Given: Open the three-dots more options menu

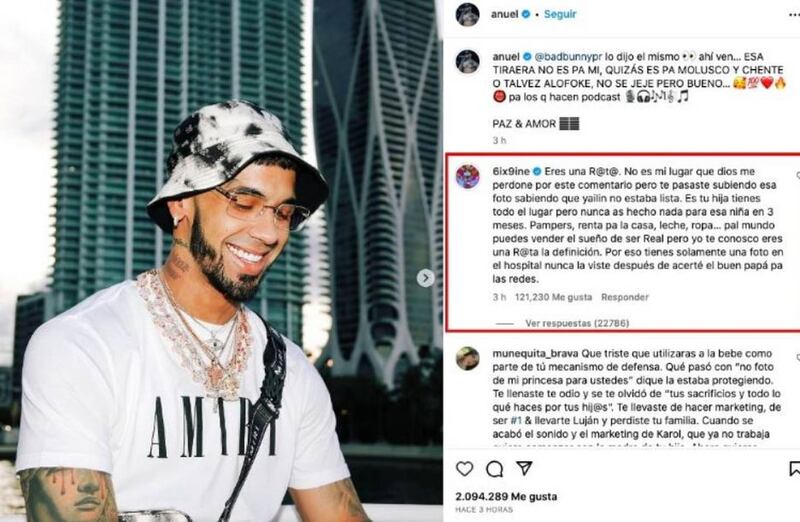Looking at the screenshot, I should coord(793,15).
